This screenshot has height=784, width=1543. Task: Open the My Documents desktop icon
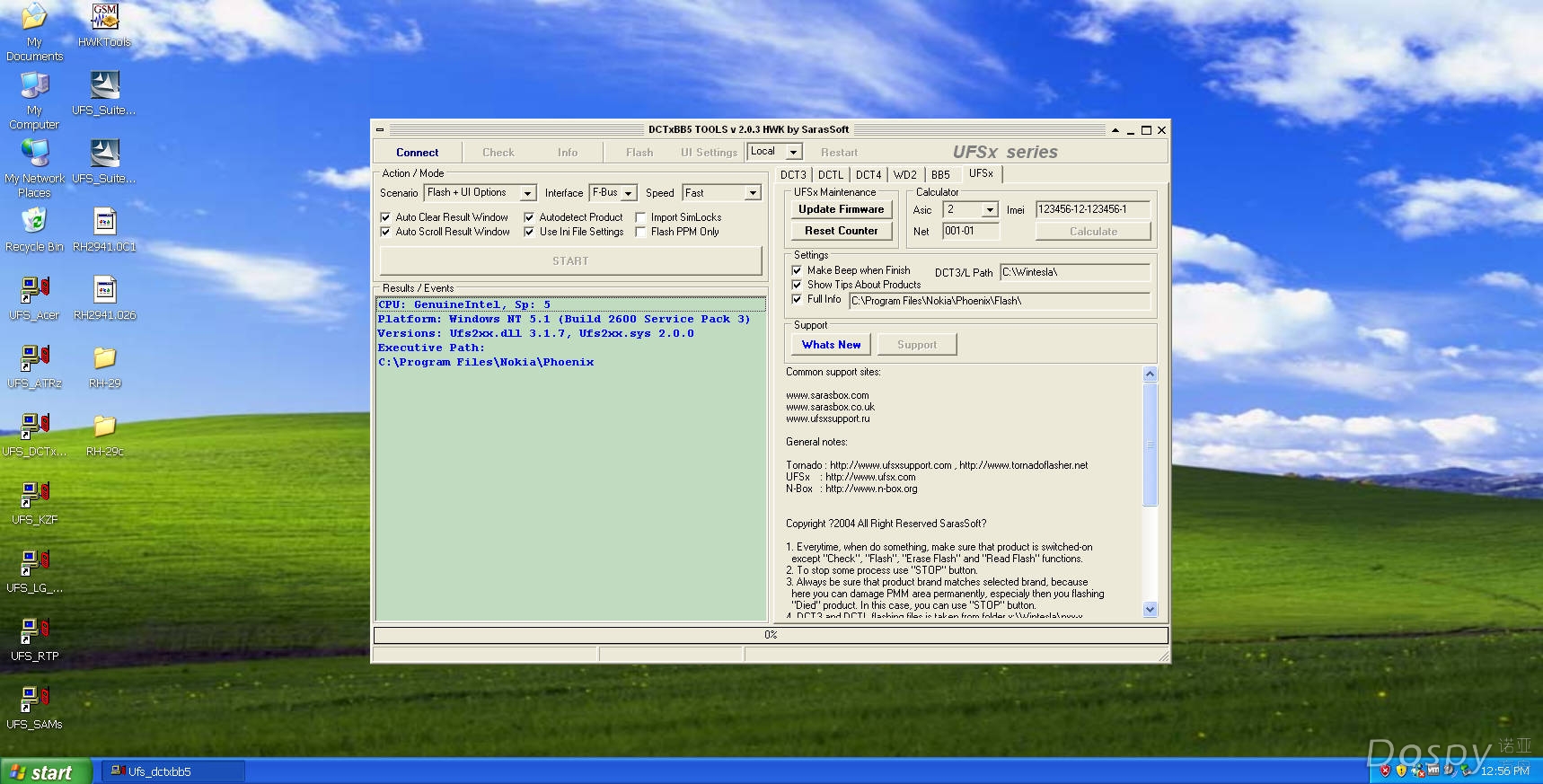pos(34,31)
